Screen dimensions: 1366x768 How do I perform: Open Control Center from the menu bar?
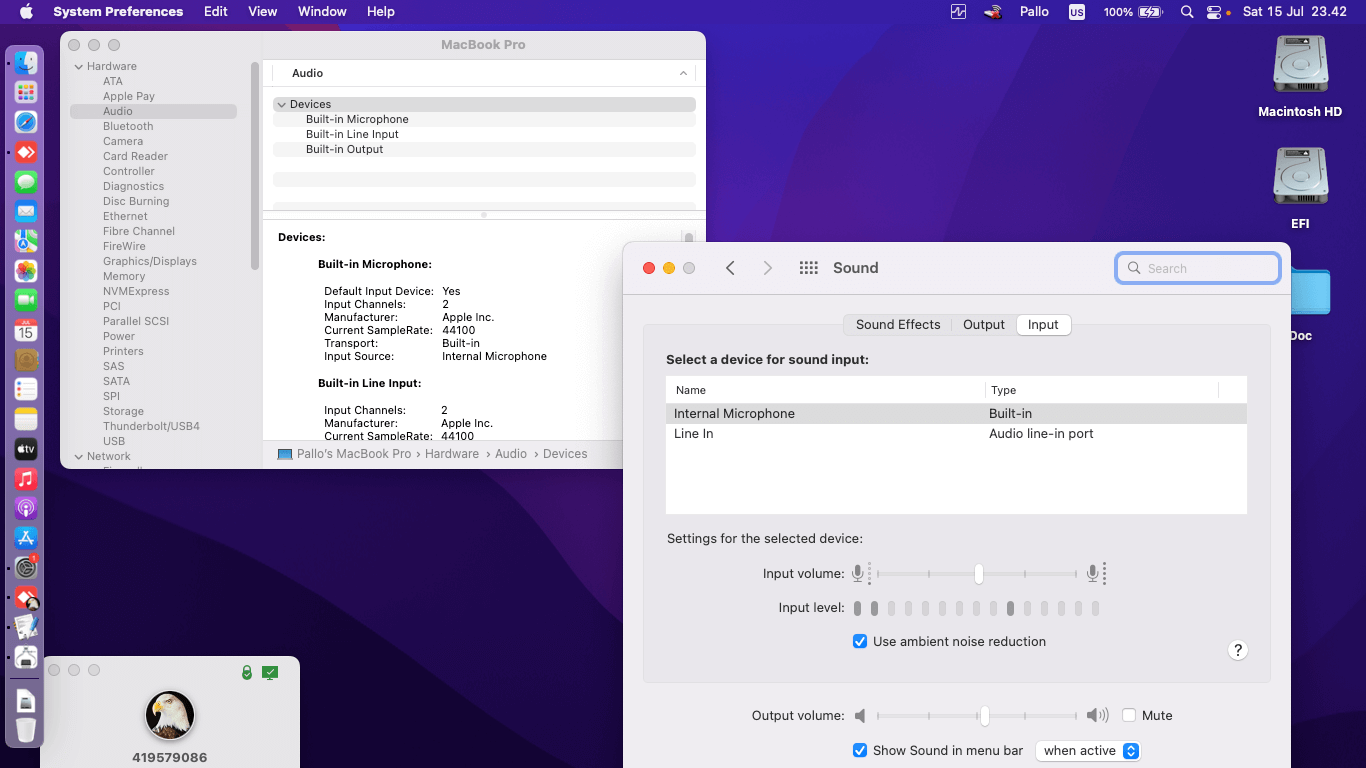tap(1214, 12)
